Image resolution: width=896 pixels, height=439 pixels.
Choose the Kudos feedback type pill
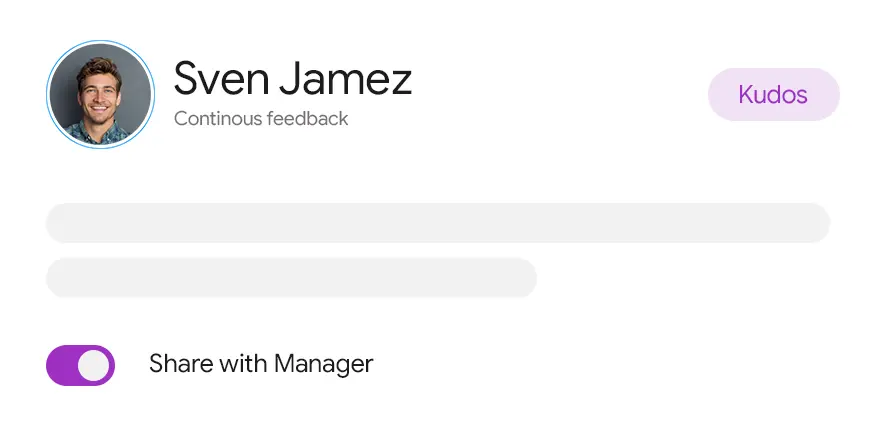click(x=773, y=95)
